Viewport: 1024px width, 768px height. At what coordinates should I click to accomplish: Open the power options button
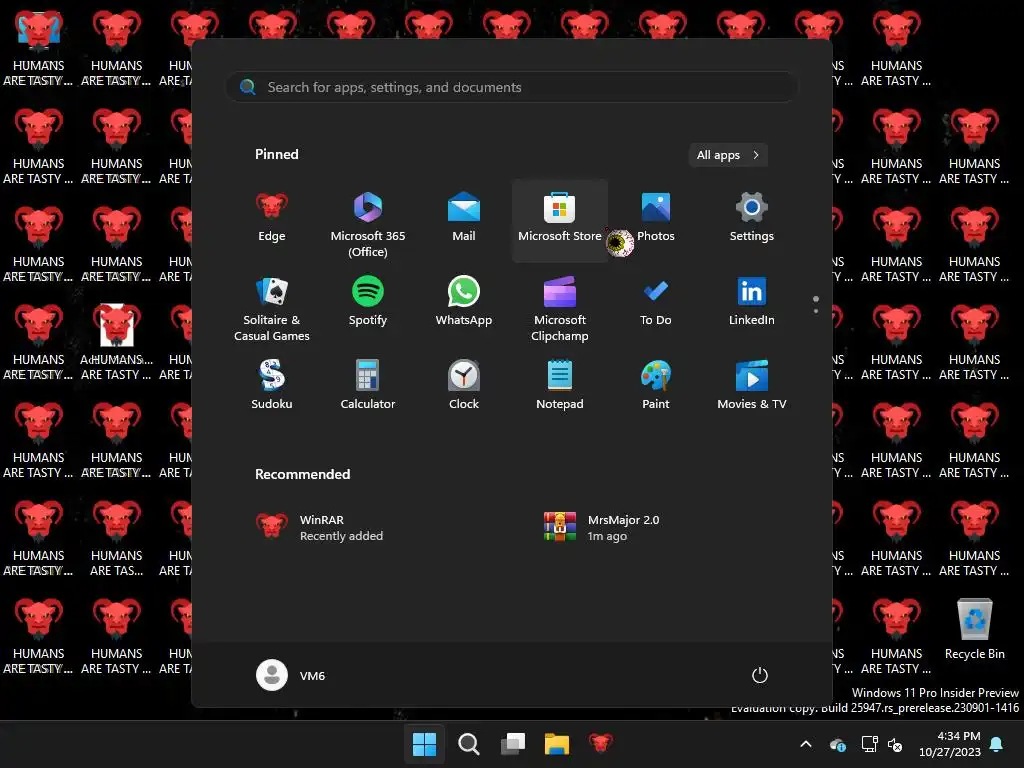(x=760, y=675)
